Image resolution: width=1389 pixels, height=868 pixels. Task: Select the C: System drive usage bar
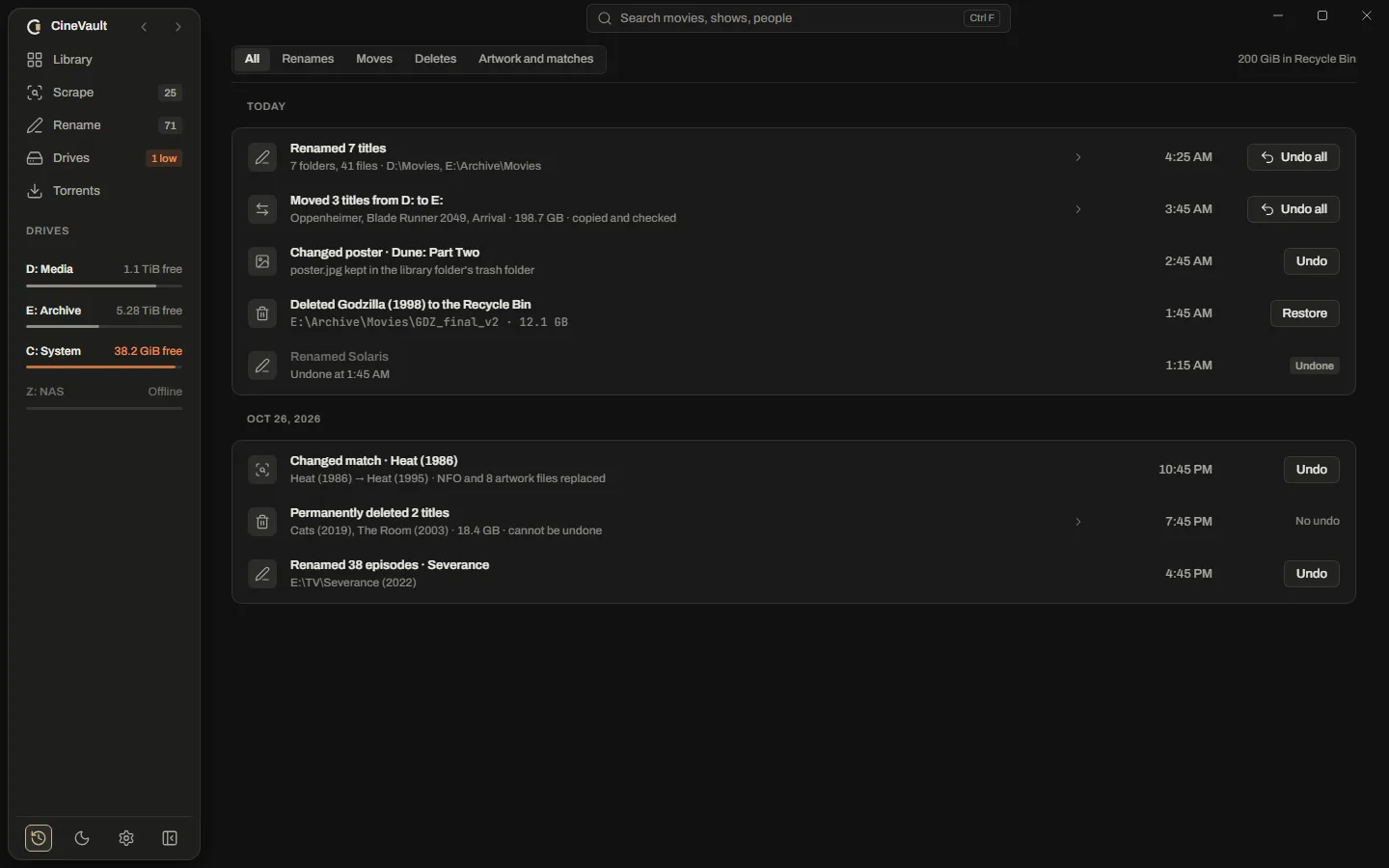pyautogui.click(x=104, y=366)
